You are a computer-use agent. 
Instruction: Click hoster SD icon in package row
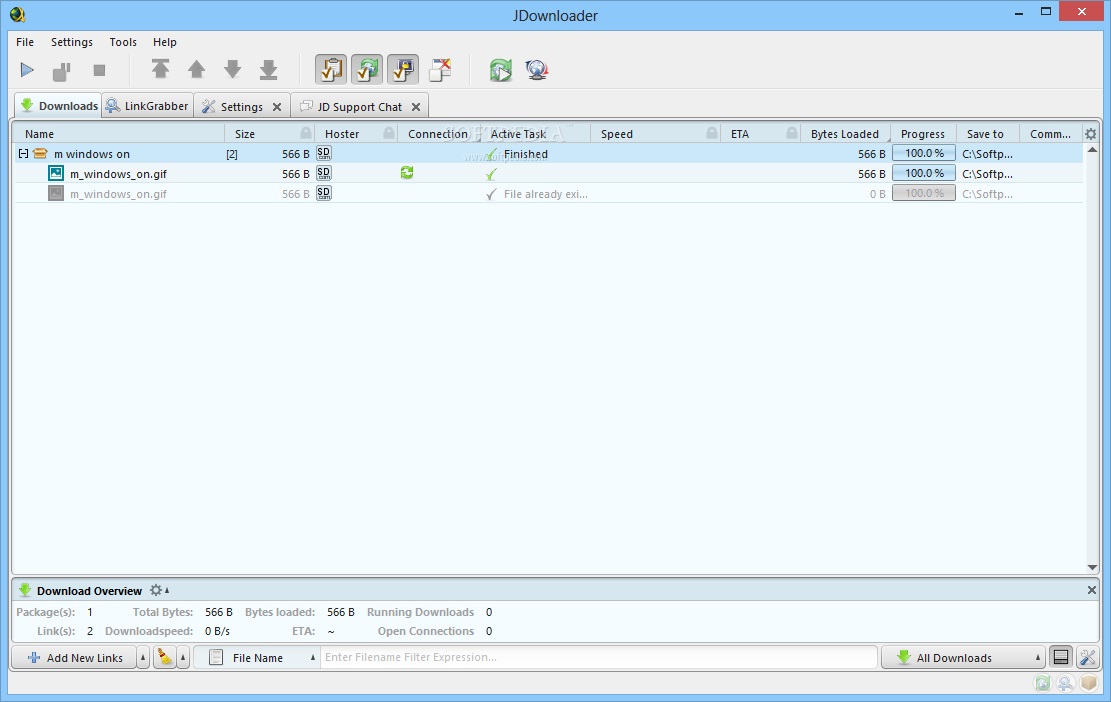tap(324, 153)
